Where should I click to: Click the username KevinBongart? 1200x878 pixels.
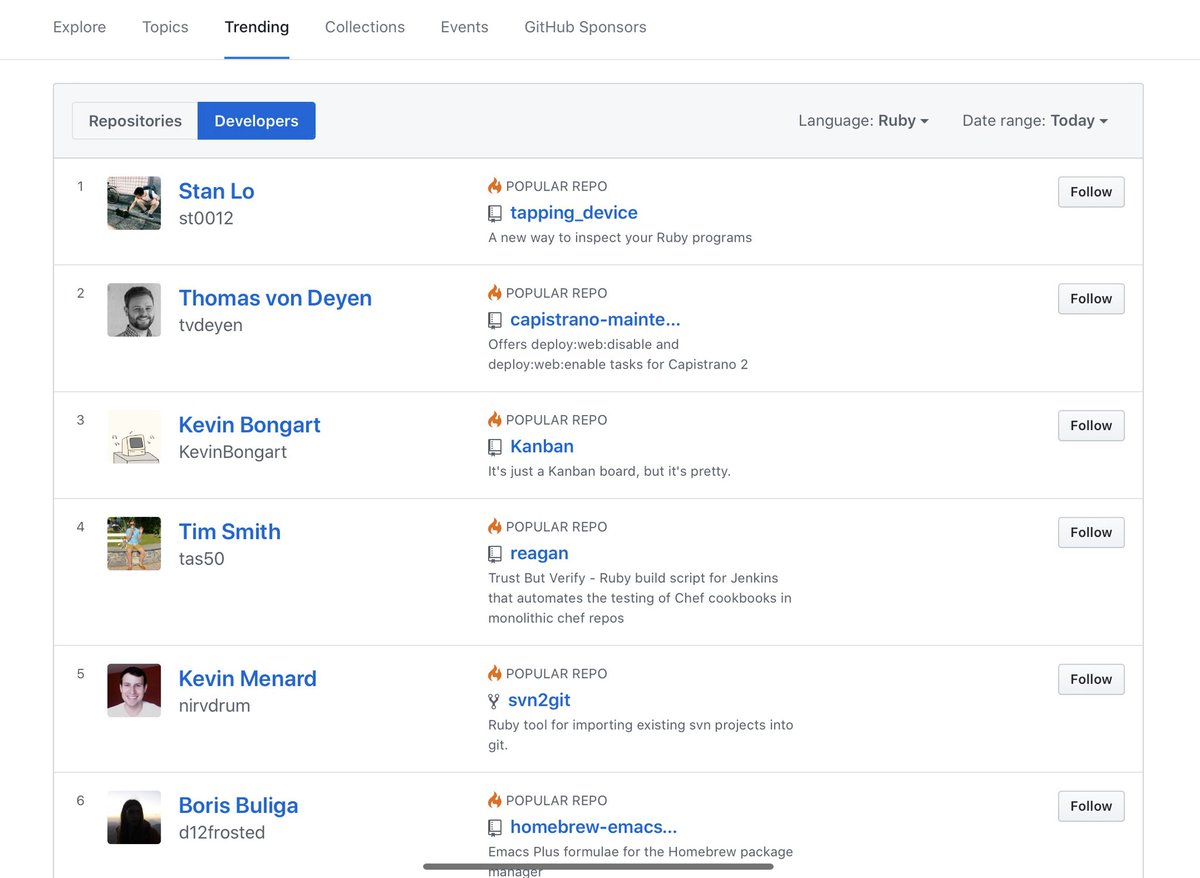pos(232,453)
